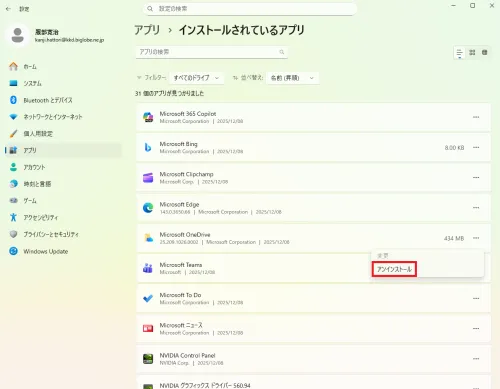This screenshot has width=500, height=389.
Task: Click the magnifier icon in settings search
Action: (150, 9)
